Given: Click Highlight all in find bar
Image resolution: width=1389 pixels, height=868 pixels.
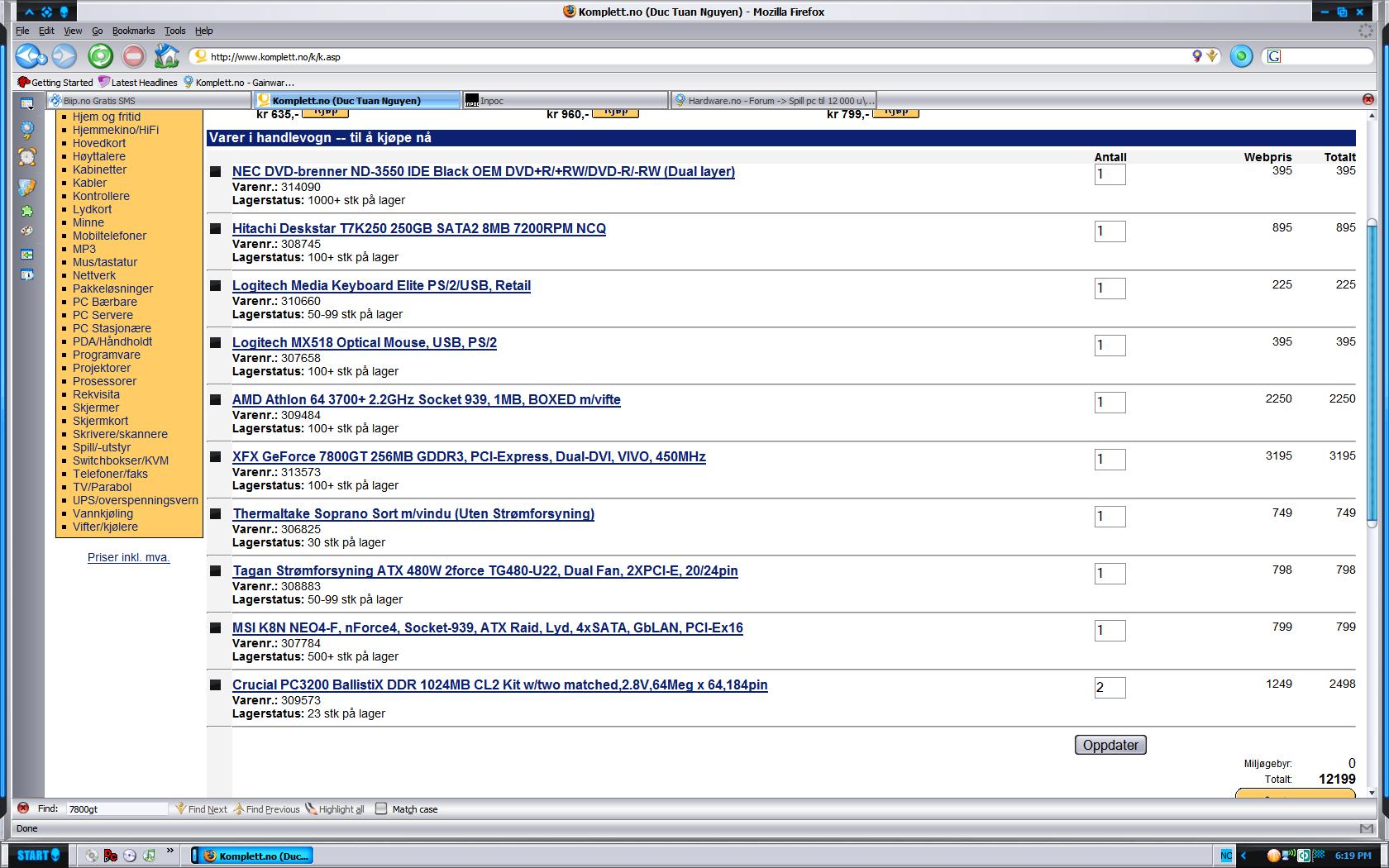Looking at the screenshot, I should click(x=335, y=809).
